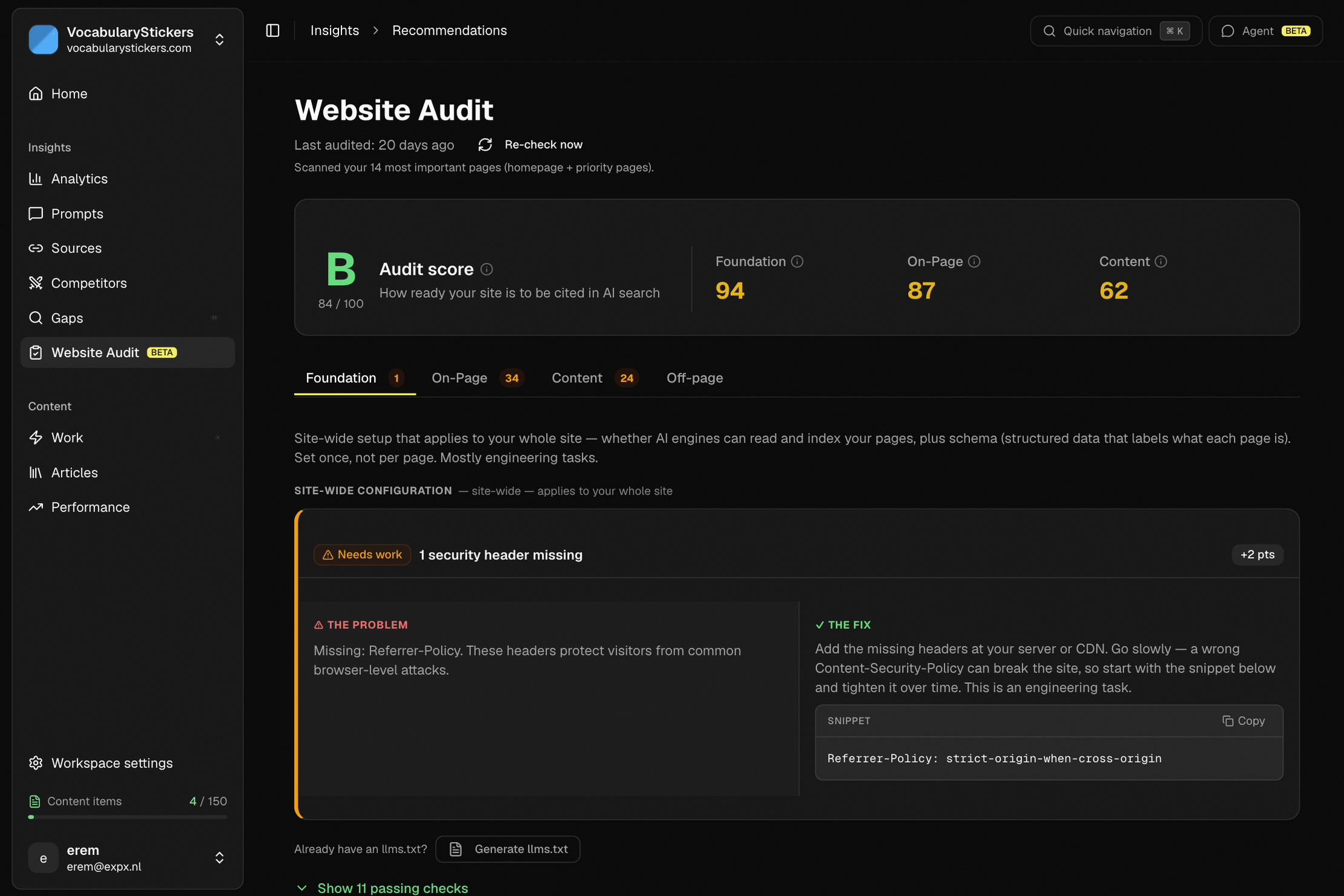Click the erem avatar circle
Viewport: 1344px width, 896px height.
[x=43, y=858]
